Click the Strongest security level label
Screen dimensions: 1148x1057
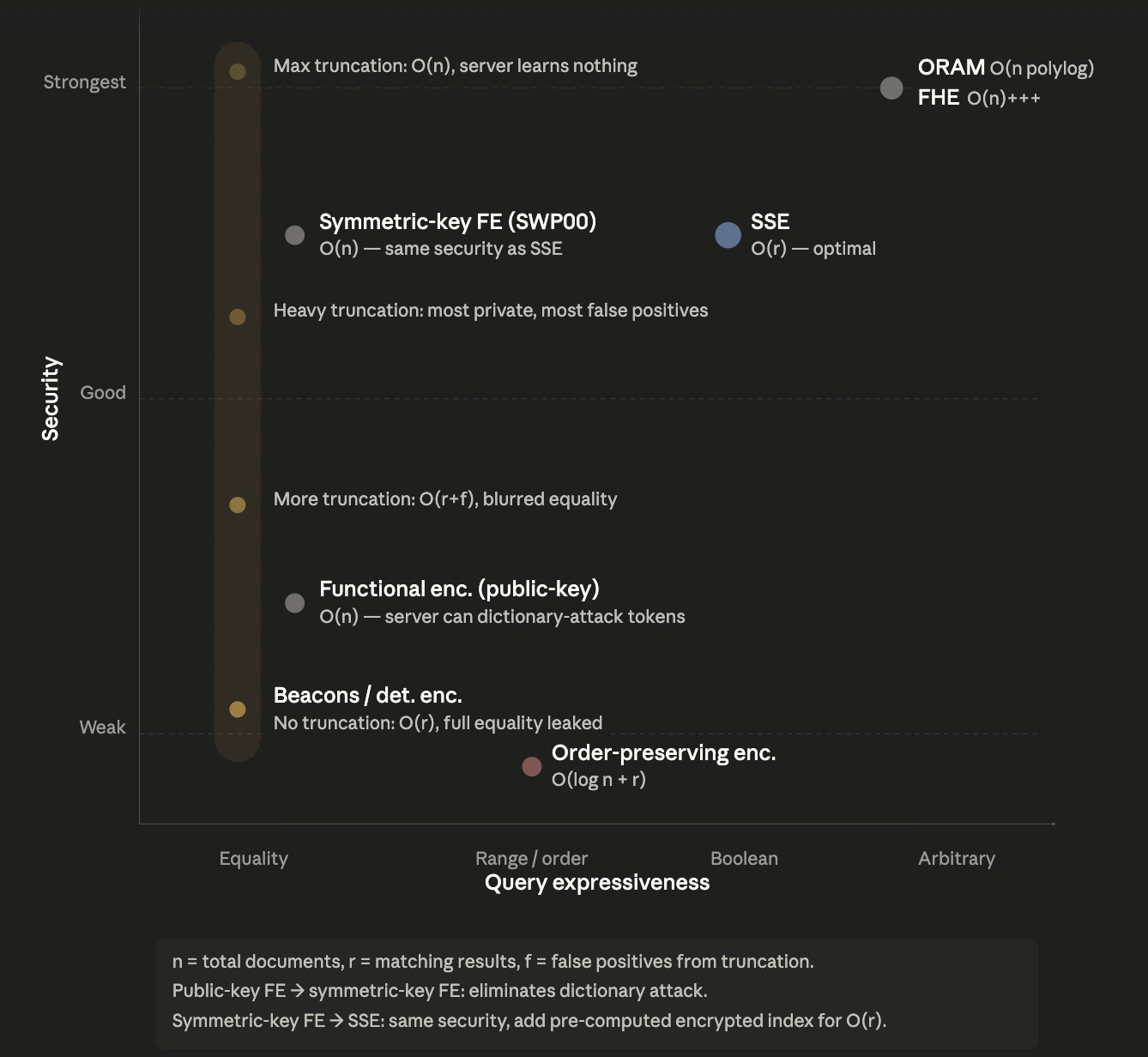click(84, 82)
